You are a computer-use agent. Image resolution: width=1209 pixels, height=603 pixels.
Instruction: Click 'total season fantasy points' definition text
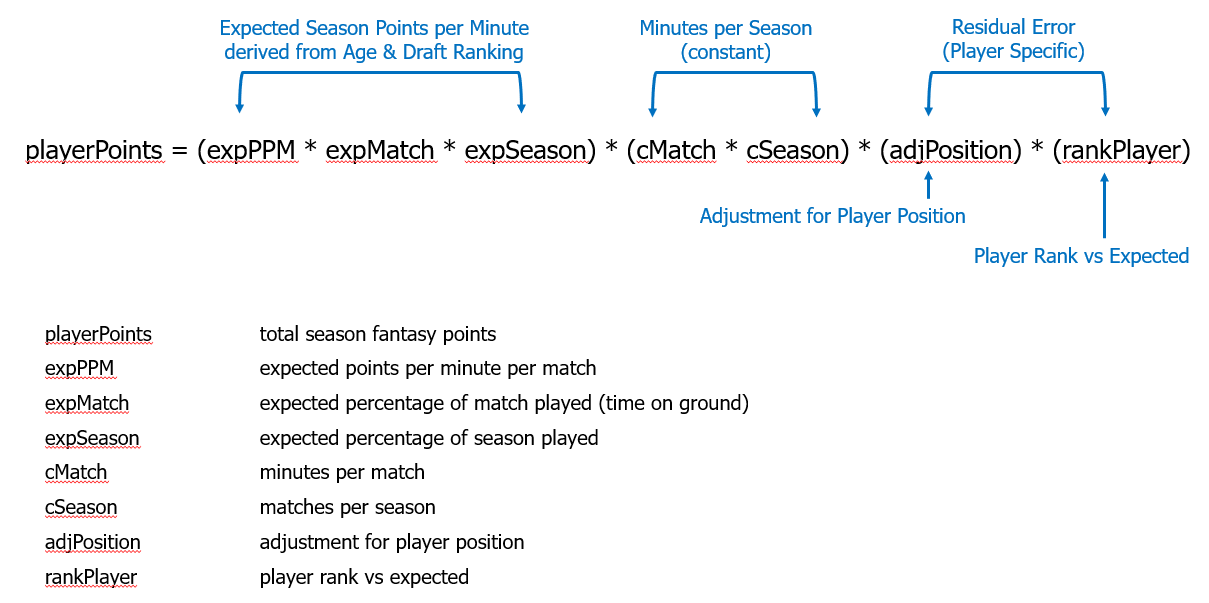(x=378, y=334)
